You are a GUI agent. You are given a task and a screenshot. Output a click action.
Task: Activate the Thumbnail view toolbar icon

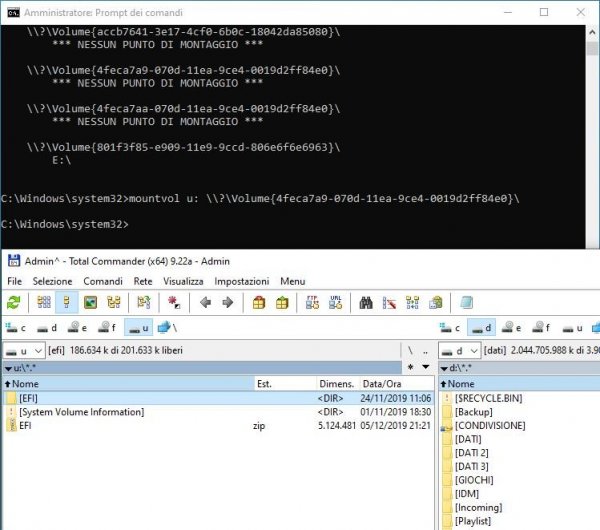[90, 302]
